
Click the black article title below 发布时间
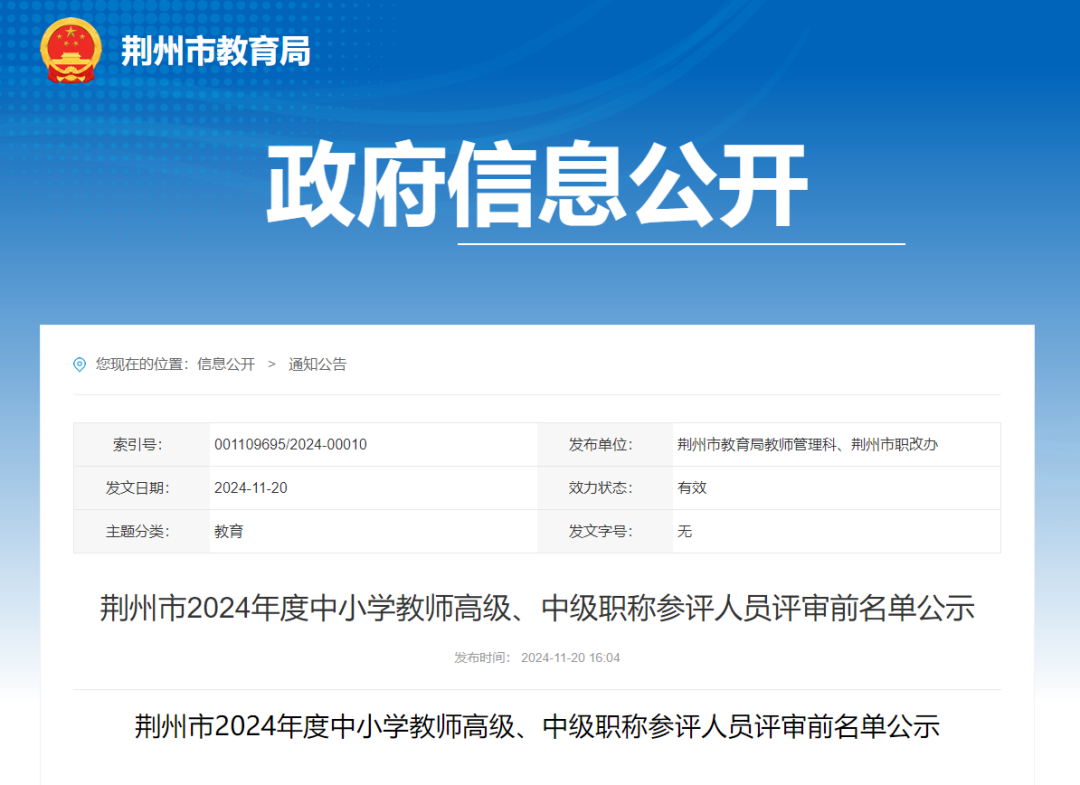coord(537,727)
